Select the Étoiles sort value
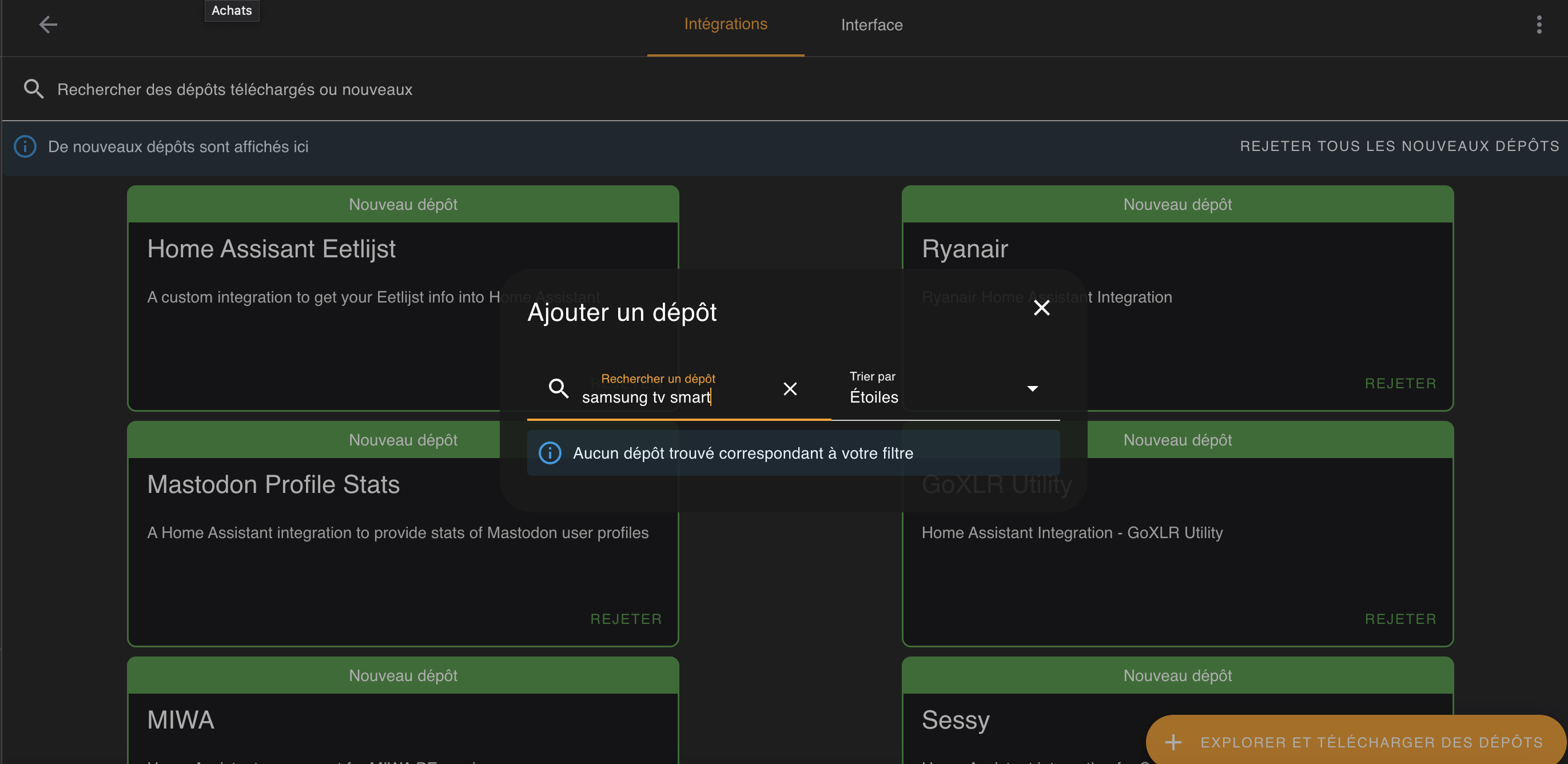 click(873, 397)
